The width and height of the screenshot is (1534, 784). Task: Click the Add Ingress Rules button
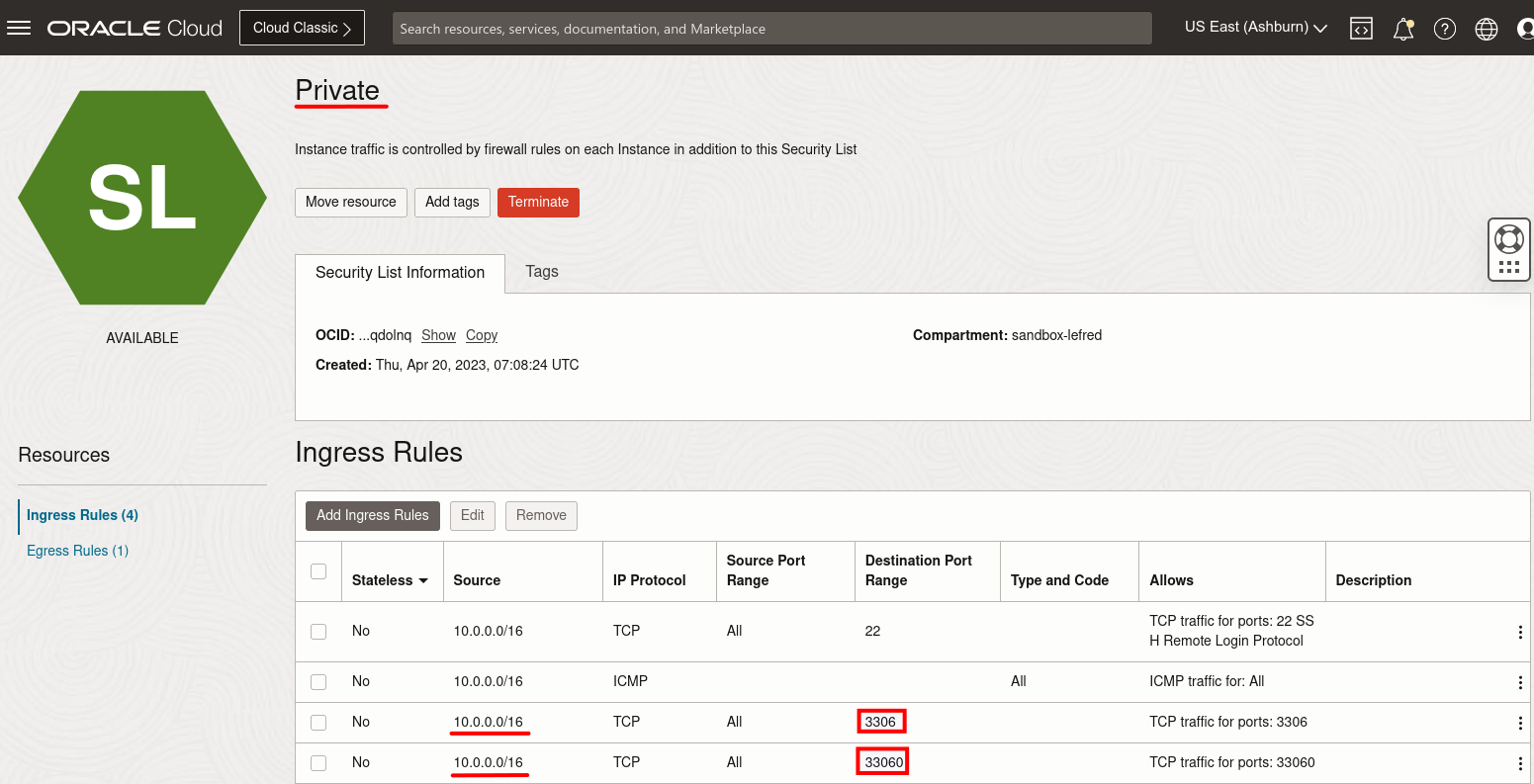[x=372, y=515]
